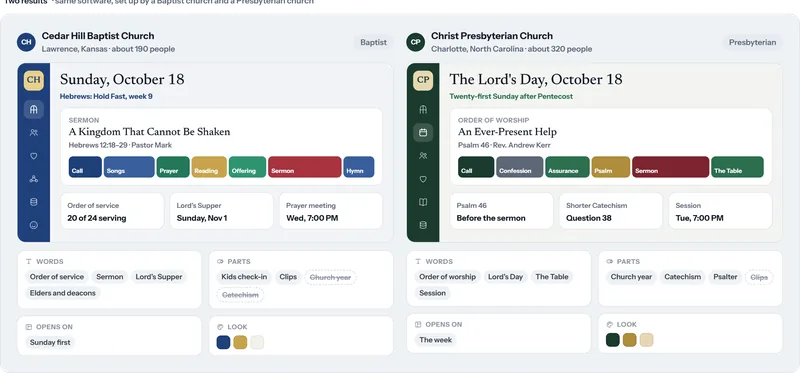
Task: Pick the gold swatch in Cedar Hill Look
Action: tap(240, 342)
